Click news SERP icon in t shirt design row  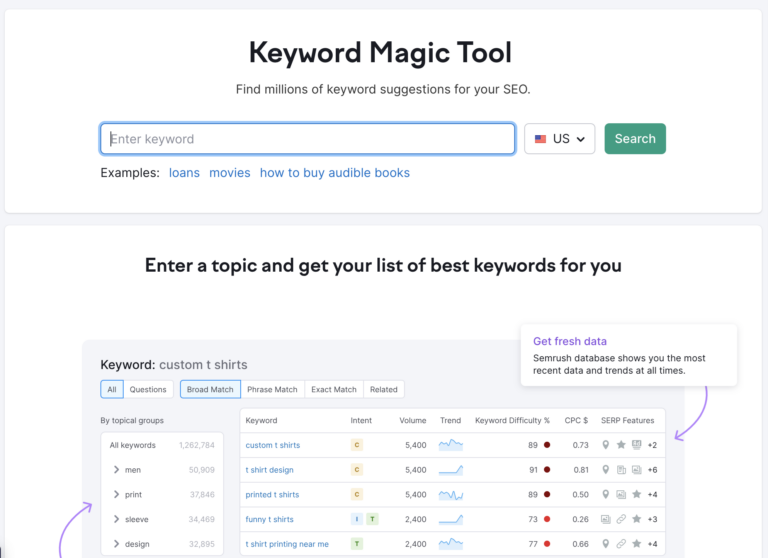[x=621, y=470]
